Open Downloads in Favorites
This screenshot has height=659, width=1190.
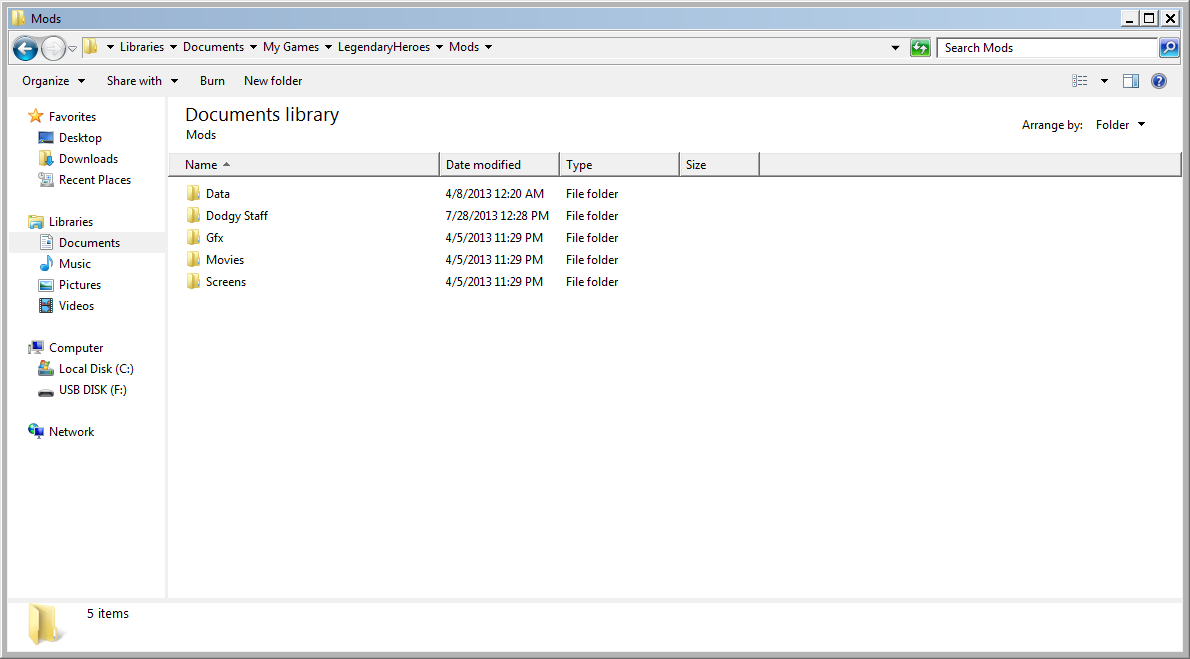coord(88,159)
